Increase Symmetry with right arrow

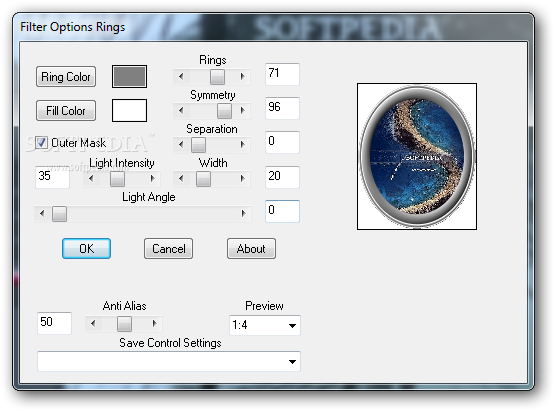[243, 110]
